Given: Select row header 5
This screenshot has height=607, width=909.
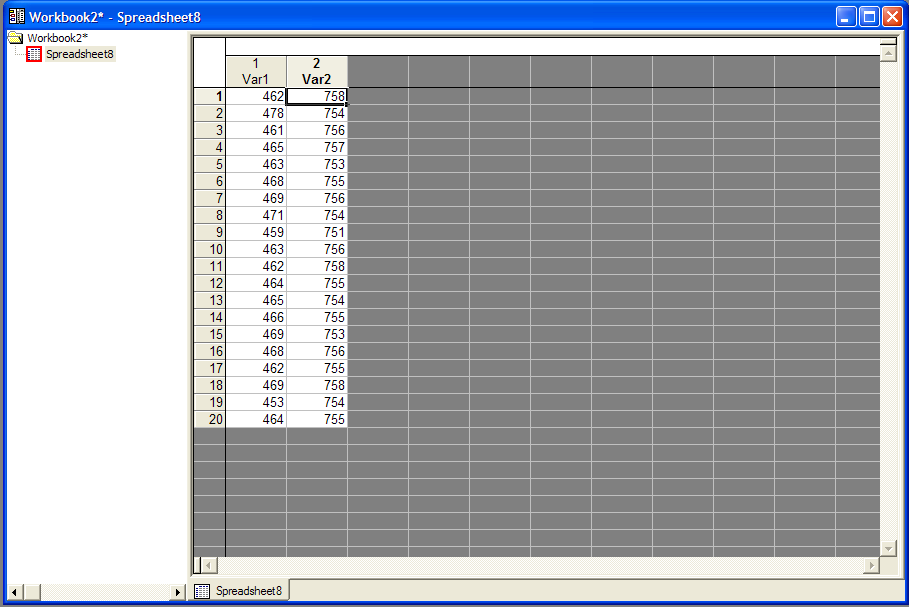Looking at the screenshot, I should coord(209,164).
